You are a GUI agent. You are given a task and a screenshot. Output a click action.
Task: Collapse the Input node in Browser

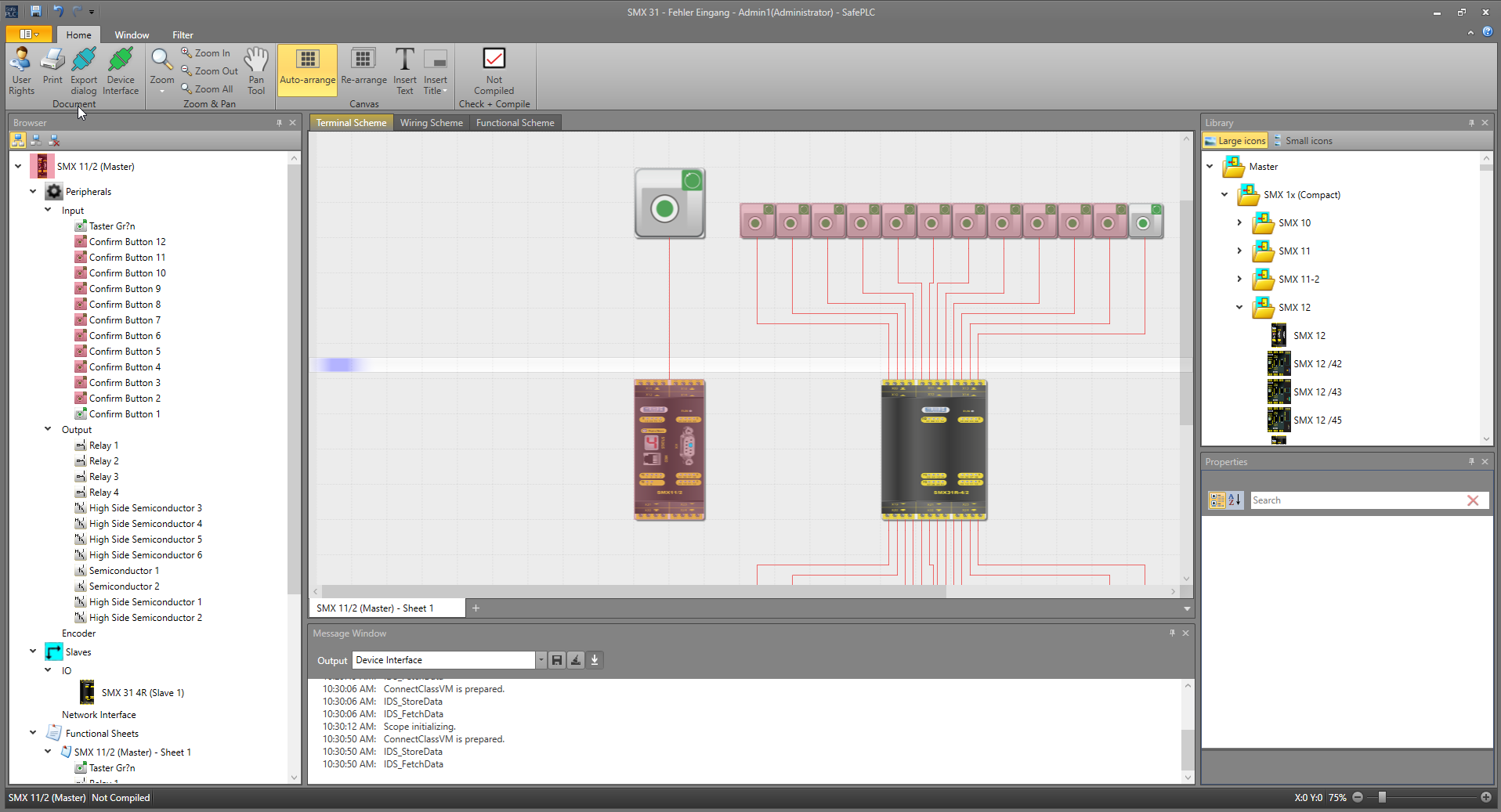[48, 210]
